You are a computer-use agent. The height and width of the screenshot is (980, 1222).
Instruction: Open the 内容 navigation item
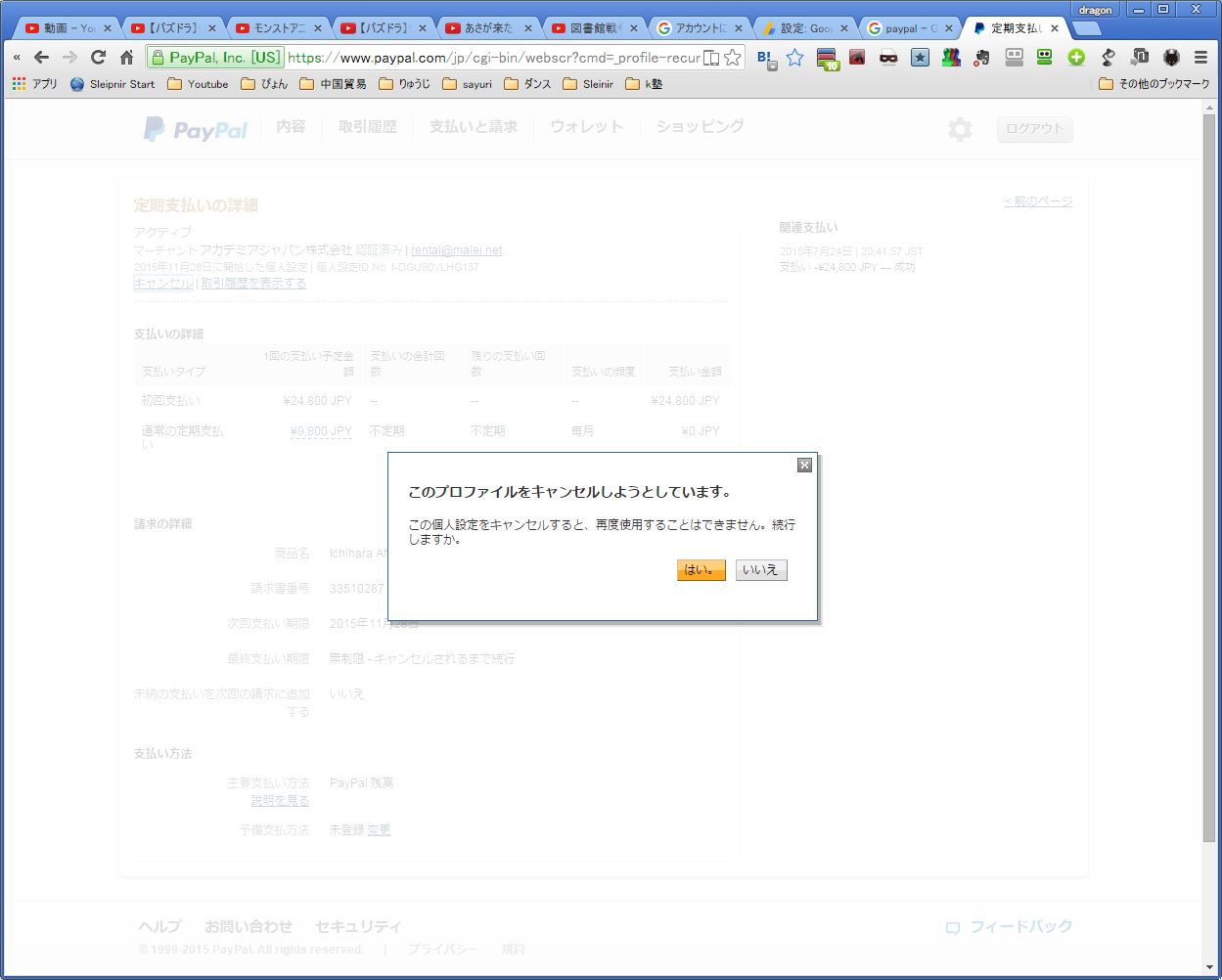click(x=291, y=127)
